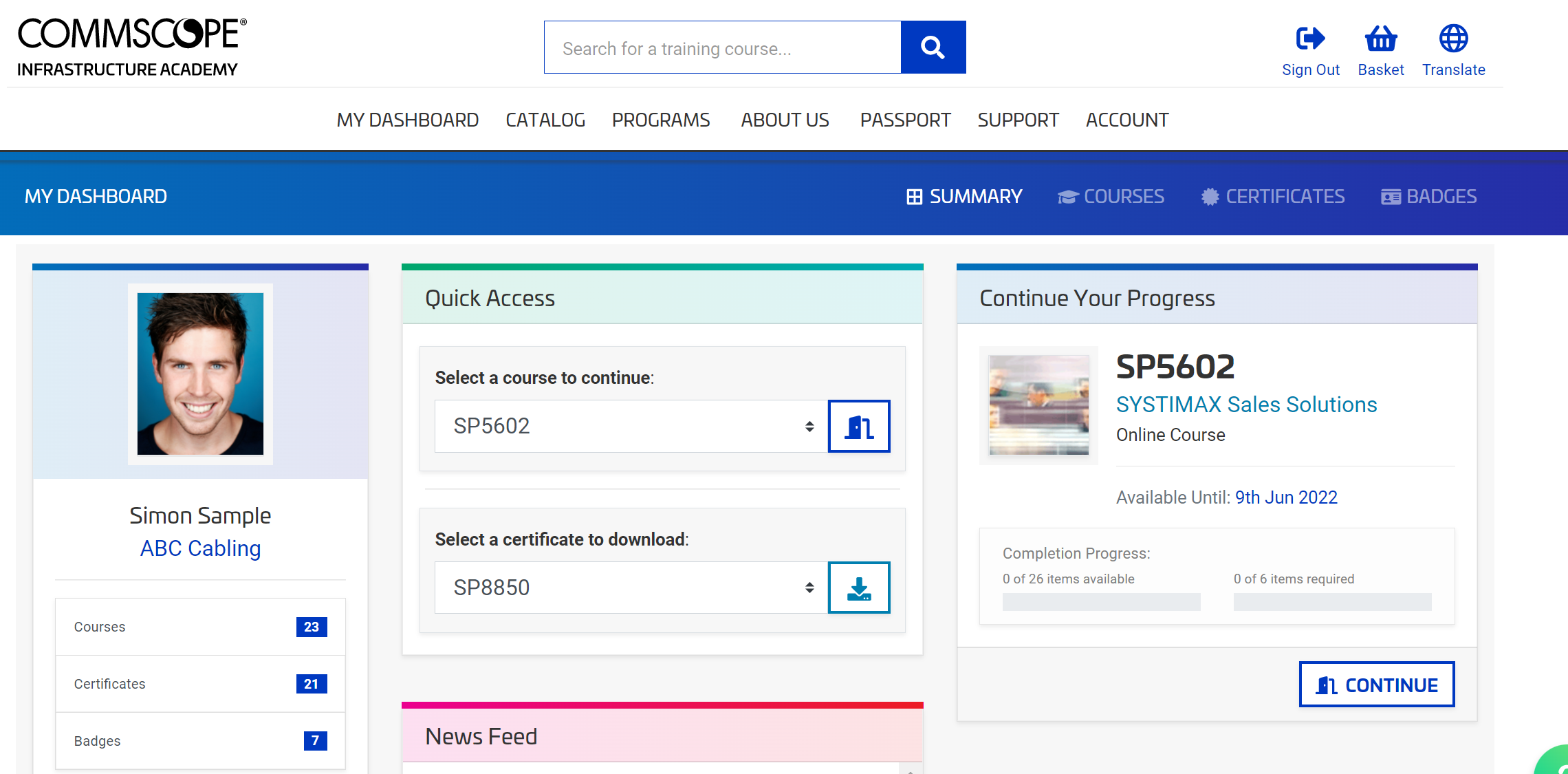
Task: Open SYSTIMAX Sales Solutions course link
Action: (x=1246, y=405)
